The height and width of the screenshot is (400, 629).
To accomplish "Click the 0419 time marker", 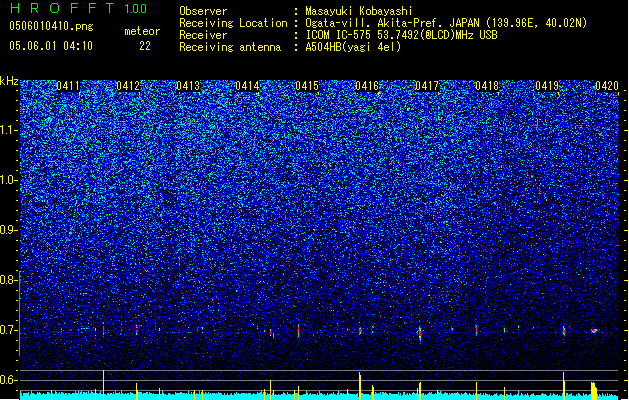I will 547,86.
